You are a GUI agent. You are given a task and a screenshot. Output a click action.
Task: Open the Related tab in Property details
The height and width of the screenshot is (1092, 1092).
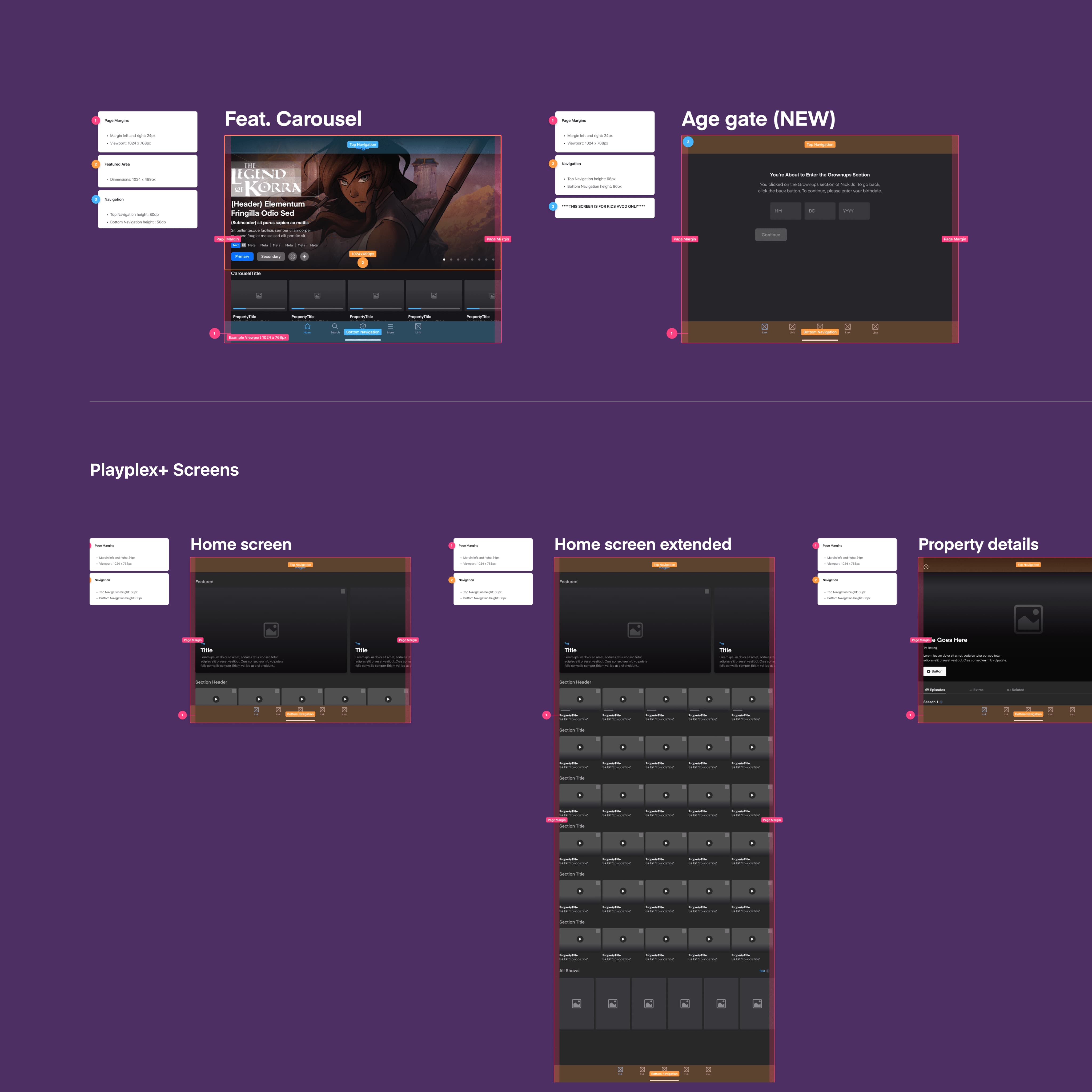click(1016, 690)
